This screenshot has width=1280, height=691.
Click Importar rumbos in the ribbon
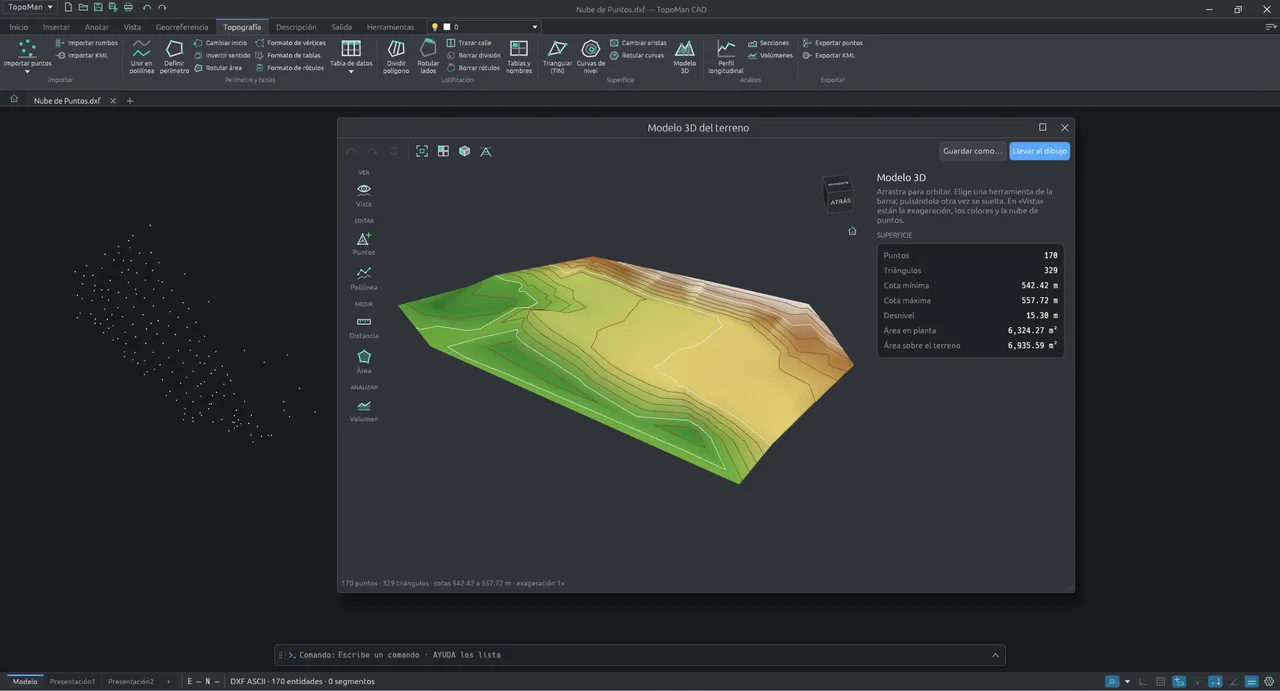click(87, 43)
